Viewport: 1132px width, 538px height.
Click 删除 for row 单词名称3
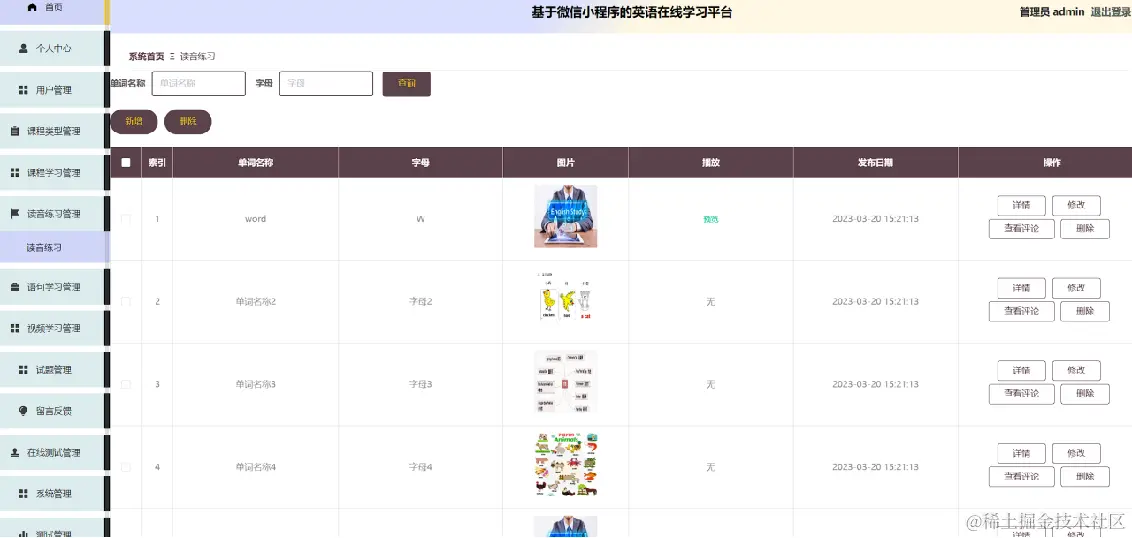pos(1084,394)
